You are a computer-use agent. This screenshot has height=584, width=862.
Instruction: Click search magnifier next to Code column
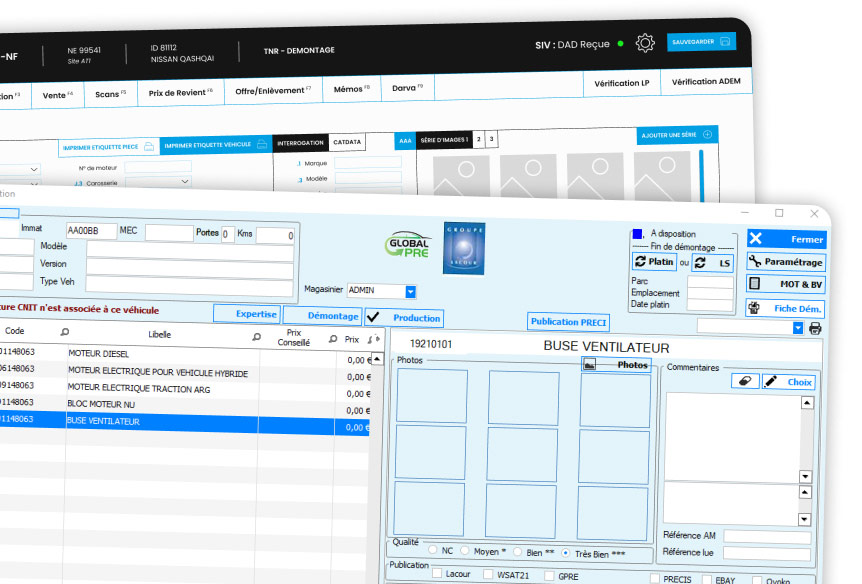[65, 332]
